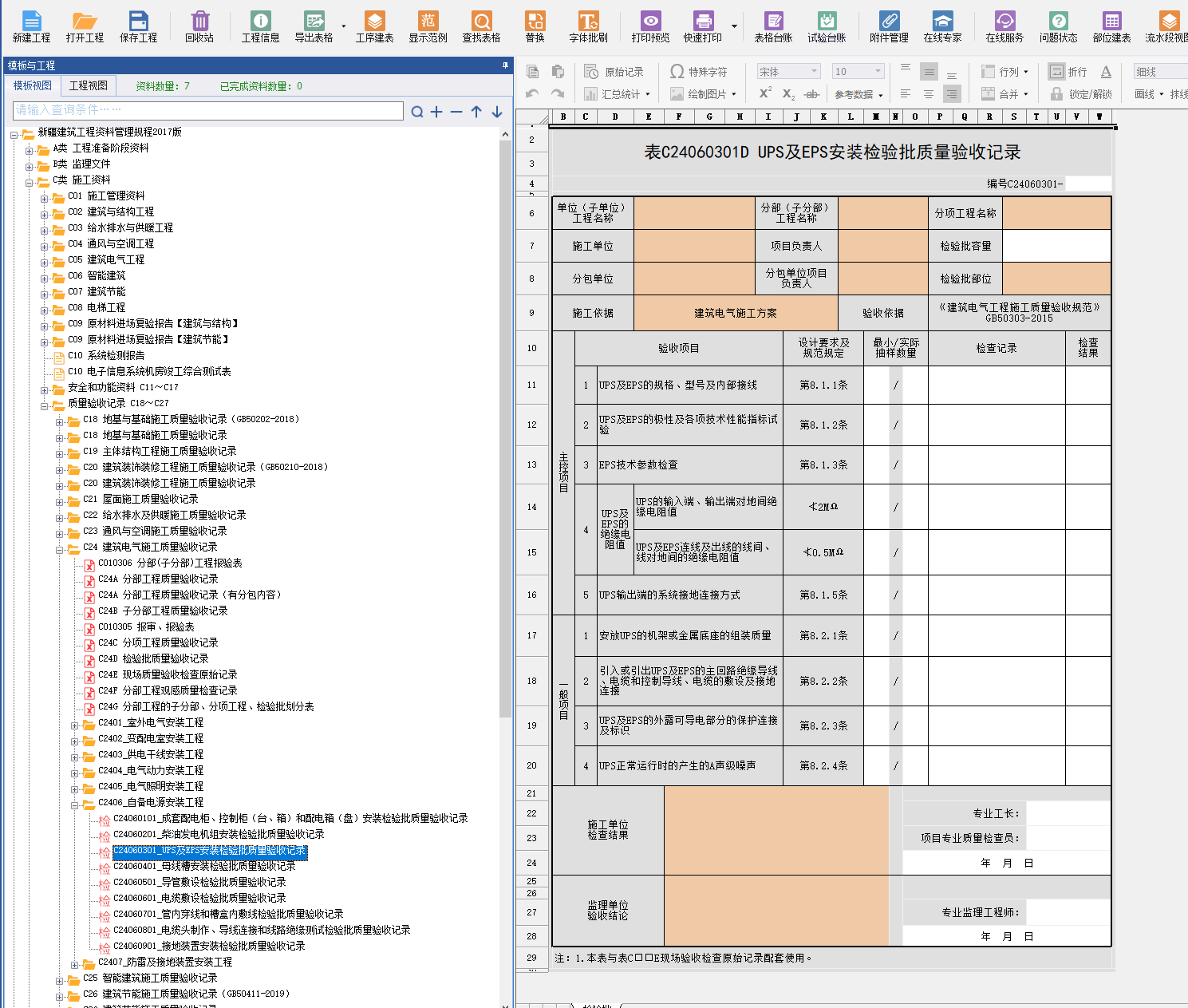Viewport: 1188px width, 1008px height.
Task: Open 问题状态 issue status
Action: tap(1059, 27)
